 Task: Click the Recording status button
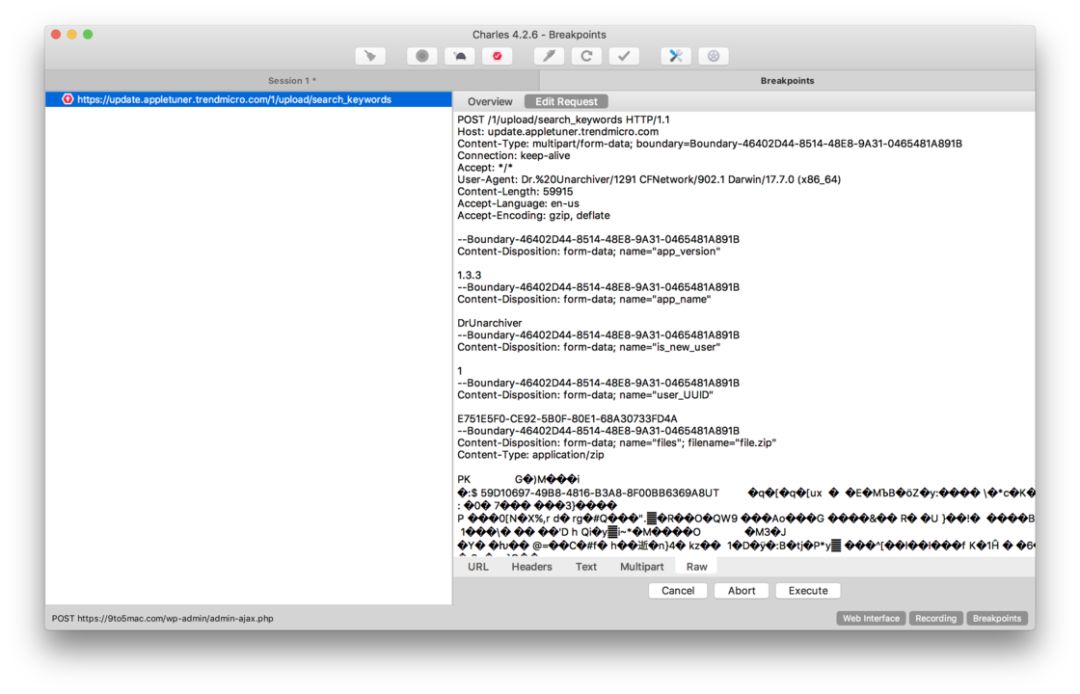[x=936, y=618]
